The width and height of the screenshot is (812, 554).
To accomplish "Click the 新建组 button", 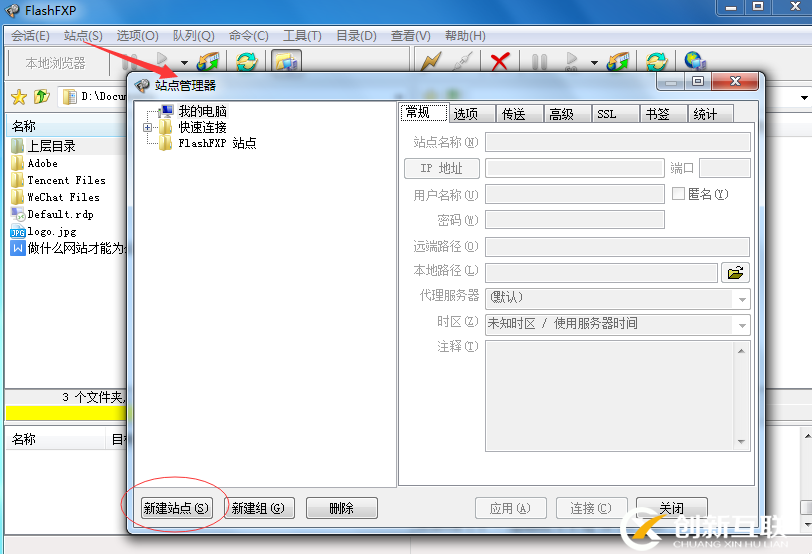I will point(258,508).
